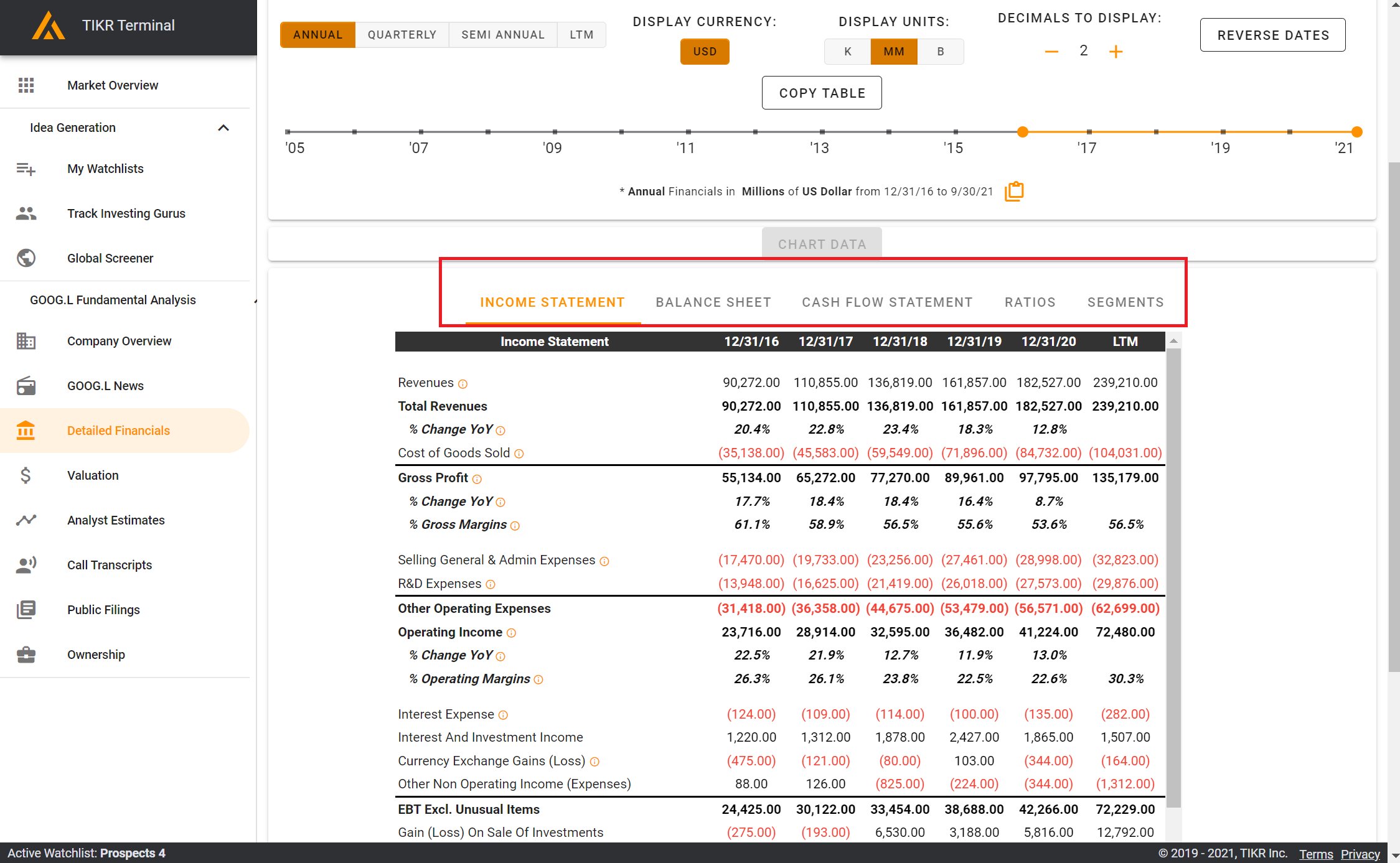Screen dimensions: 1400x863
Task: Switch period to LTM in the period toggle
Action: (581, 35)
